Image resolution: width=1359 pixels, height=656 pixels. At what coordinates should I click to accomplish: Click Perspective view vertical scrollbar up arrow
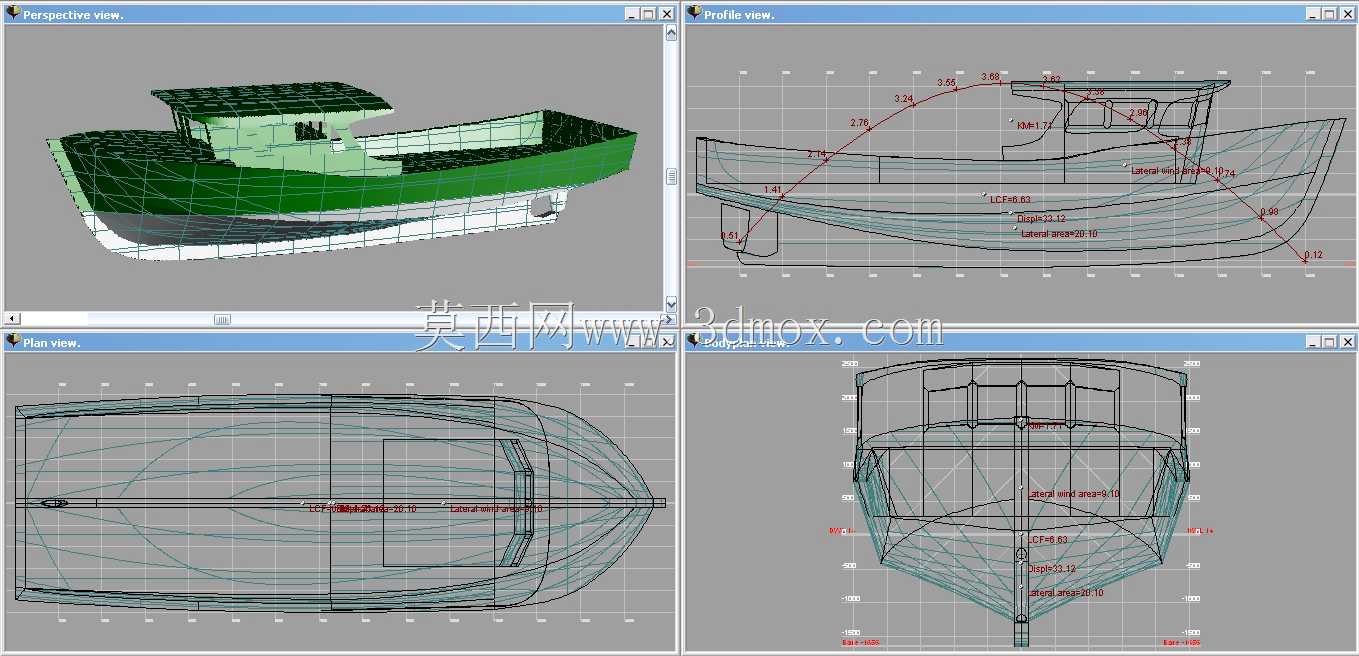tap(671, 32)
